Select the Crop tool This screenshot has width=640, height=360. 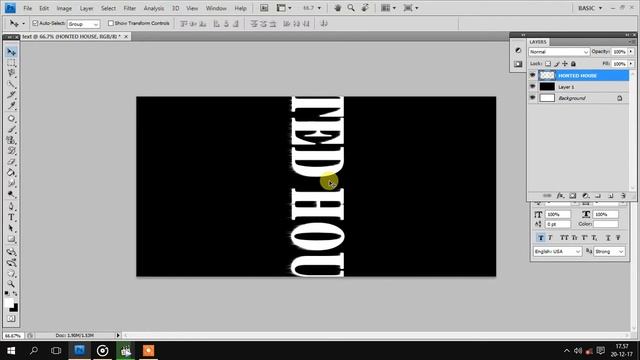[11, 95]
